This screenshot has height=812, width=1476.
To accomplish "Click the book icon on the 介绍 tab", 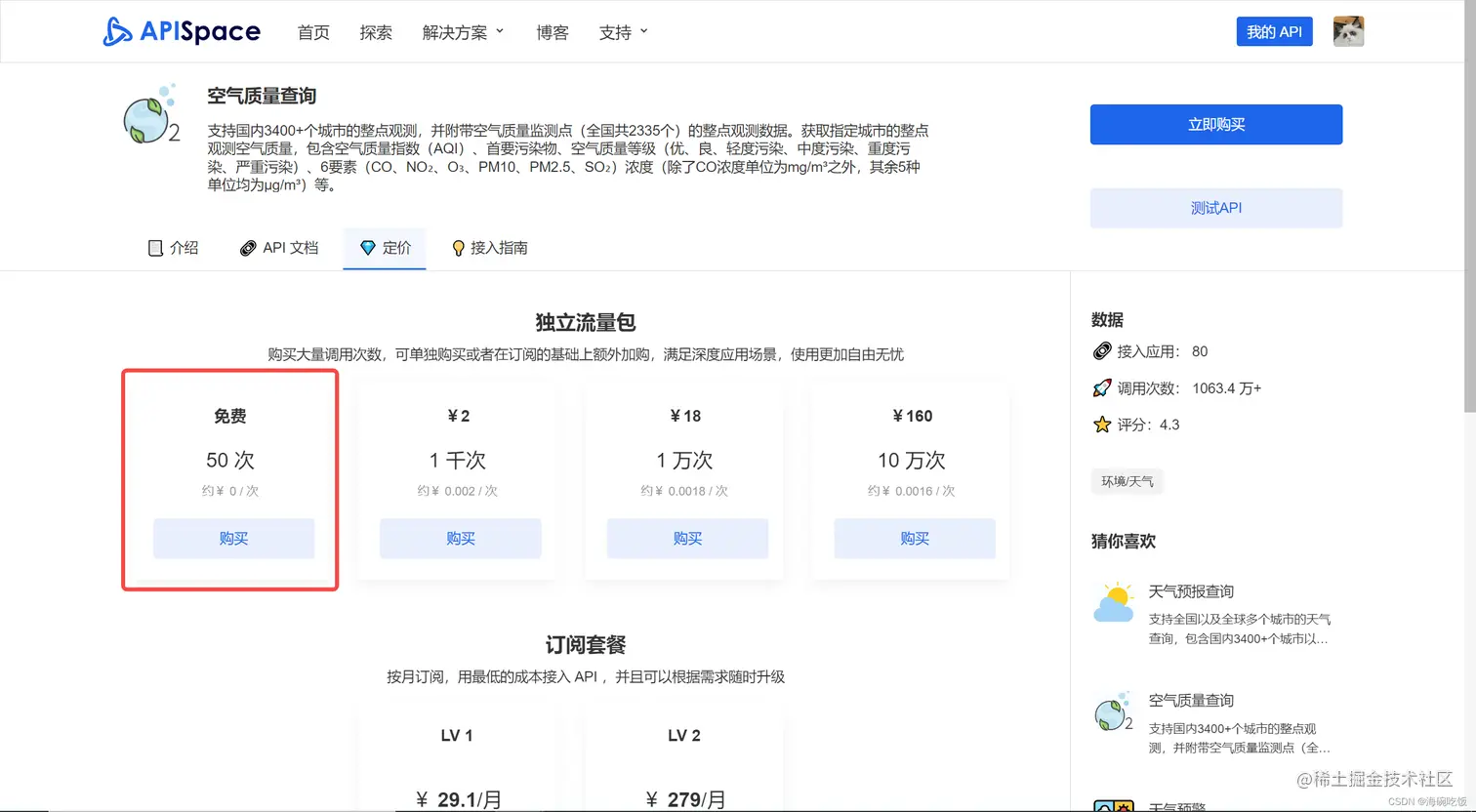I will click(x=154, y=248).
